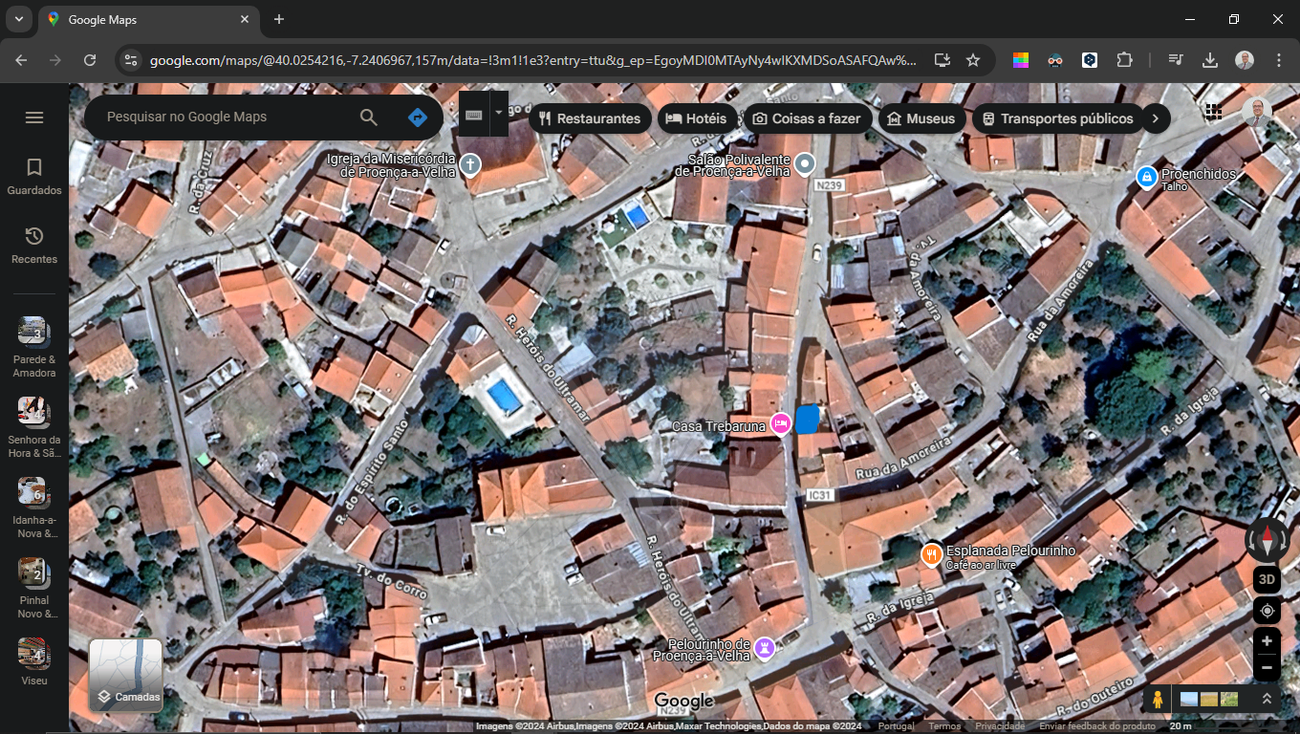Open the Google Maps hamburger menu

point(34,118)
